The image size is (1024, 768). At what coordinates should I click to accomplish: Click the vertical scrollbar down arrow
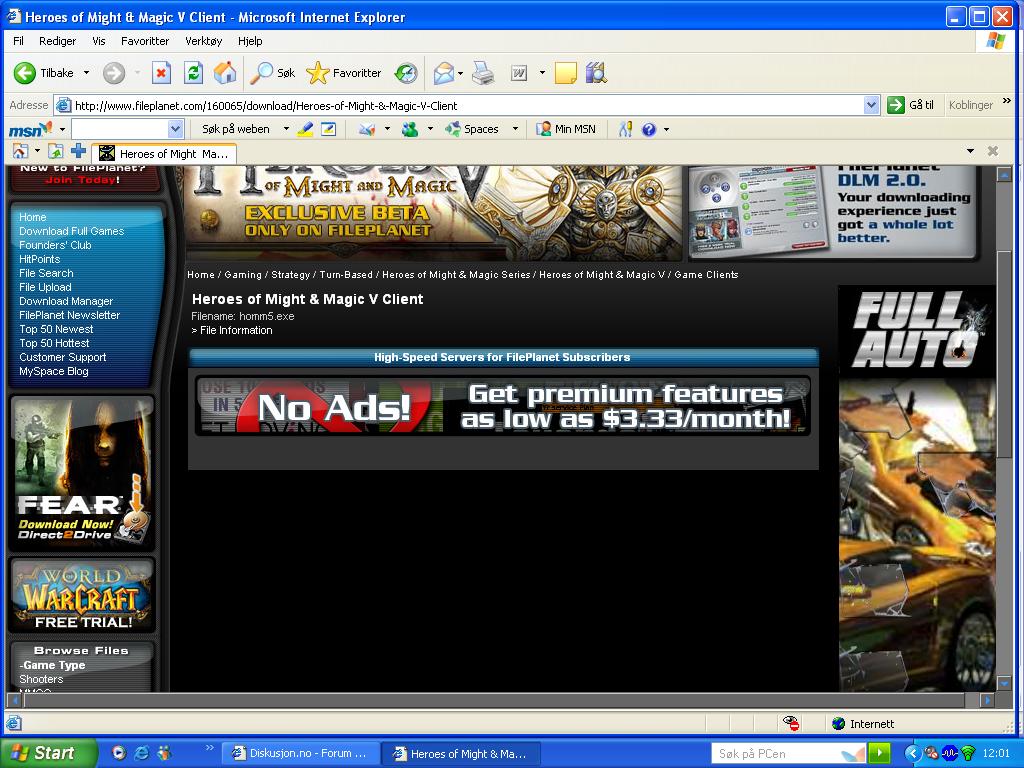point(1004,682)
